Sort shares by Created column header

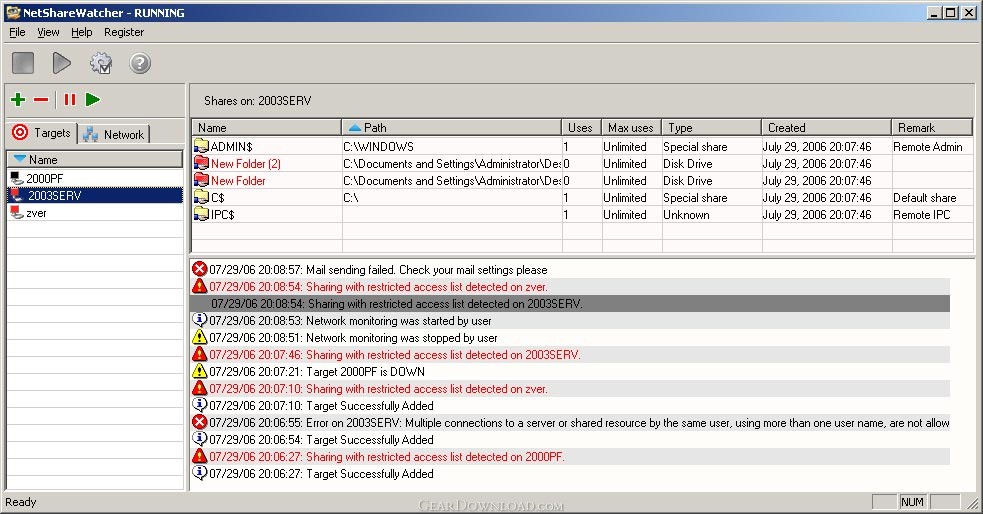826,127
